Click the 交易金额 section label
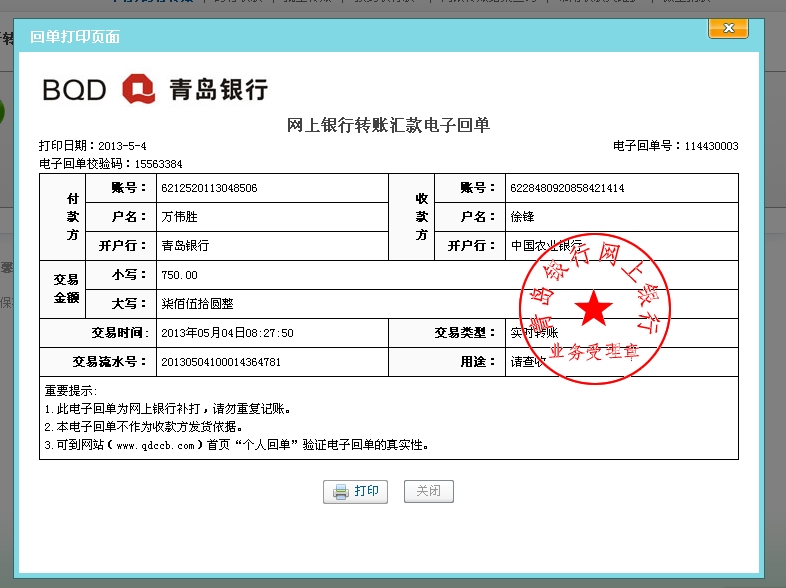Viewport: 786px width, 588px height. tap(66, 289)
